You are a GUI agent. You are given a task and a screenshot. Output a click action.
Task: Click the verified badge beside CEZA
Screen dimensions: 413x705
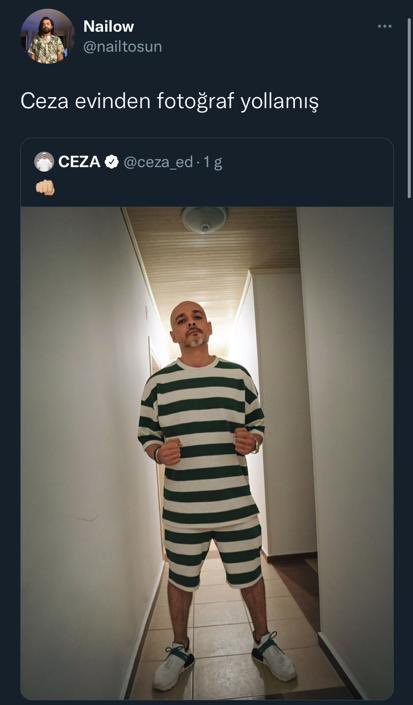pos(111,162)
